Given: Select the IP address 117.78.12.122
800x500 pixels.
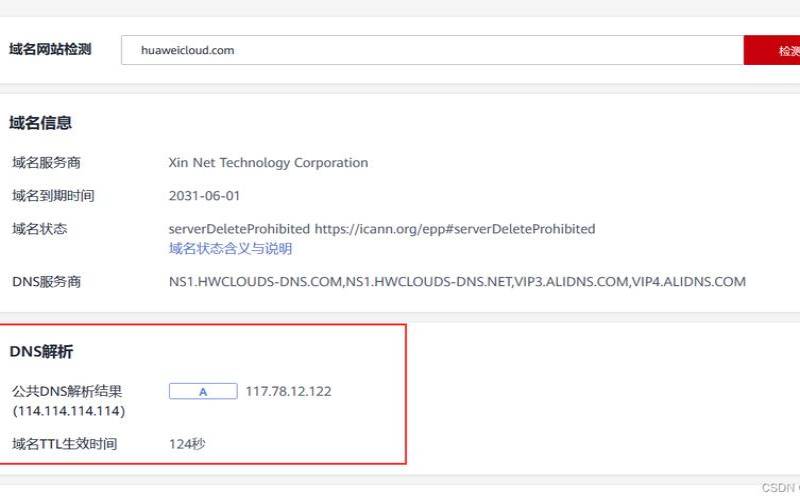Looking at the screenshot, I should click(288, 392).
